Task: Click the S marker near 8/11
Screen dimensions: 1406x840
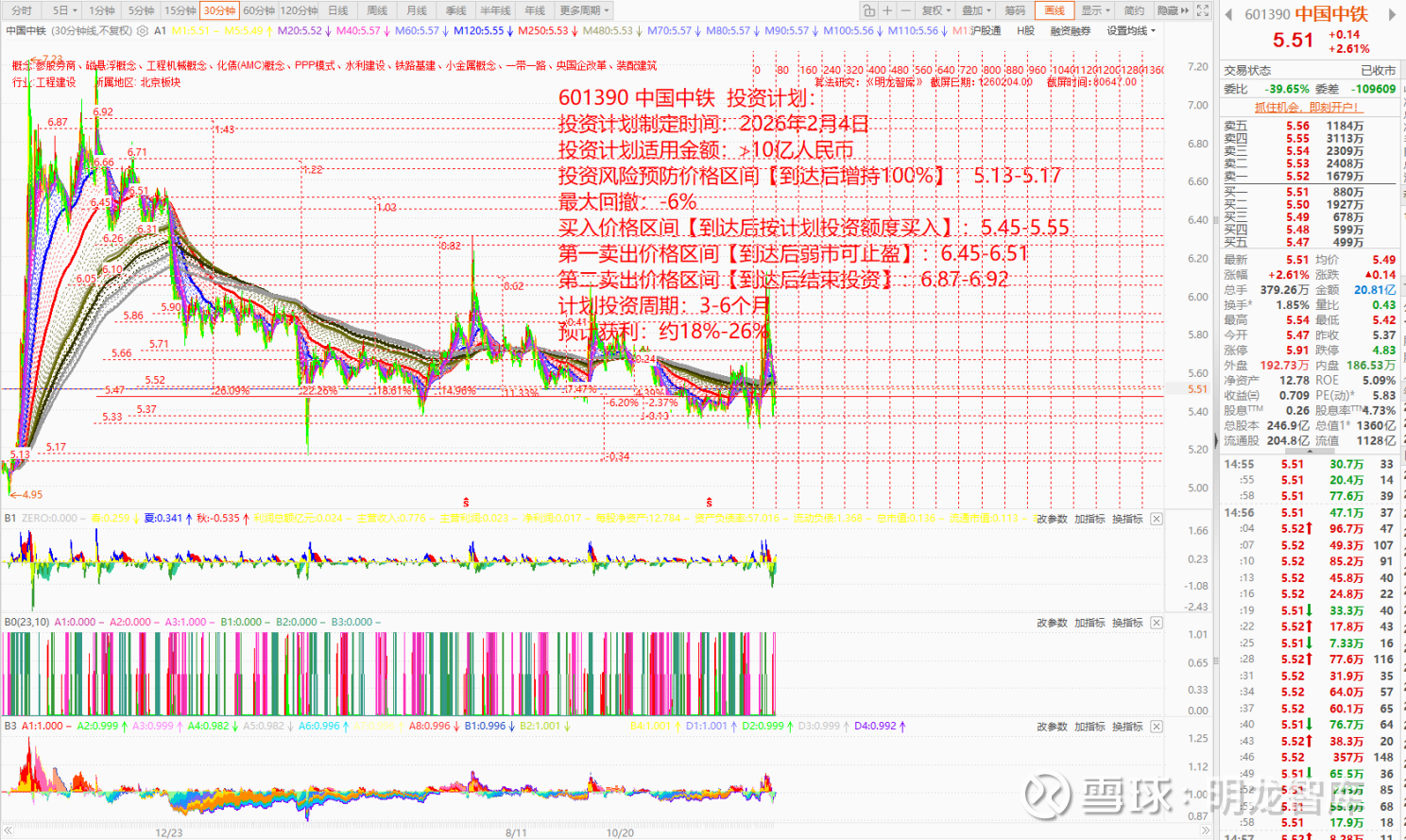Action: 466,502
